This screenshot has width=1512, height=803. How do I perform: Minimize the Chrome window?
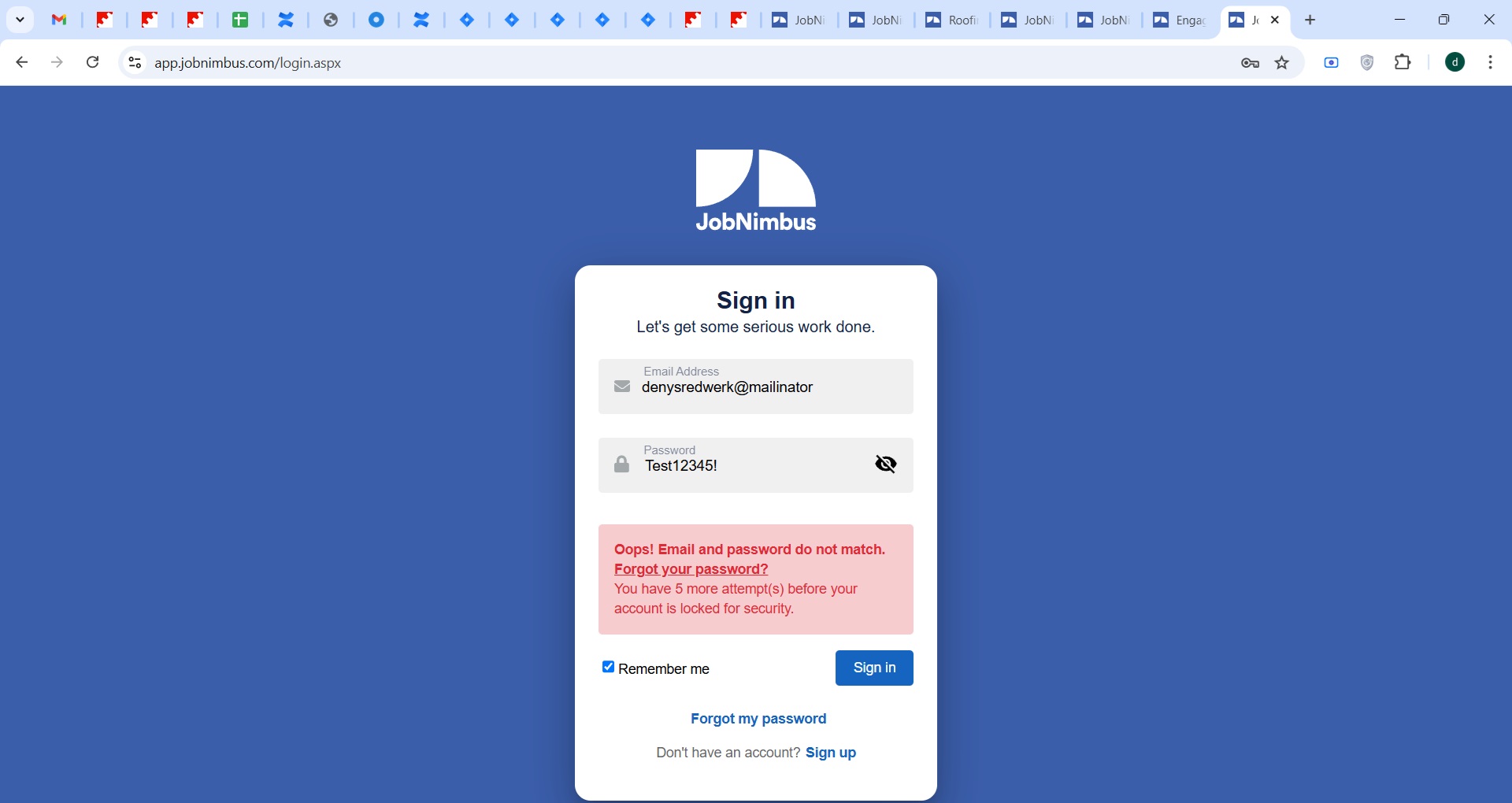1399,20
